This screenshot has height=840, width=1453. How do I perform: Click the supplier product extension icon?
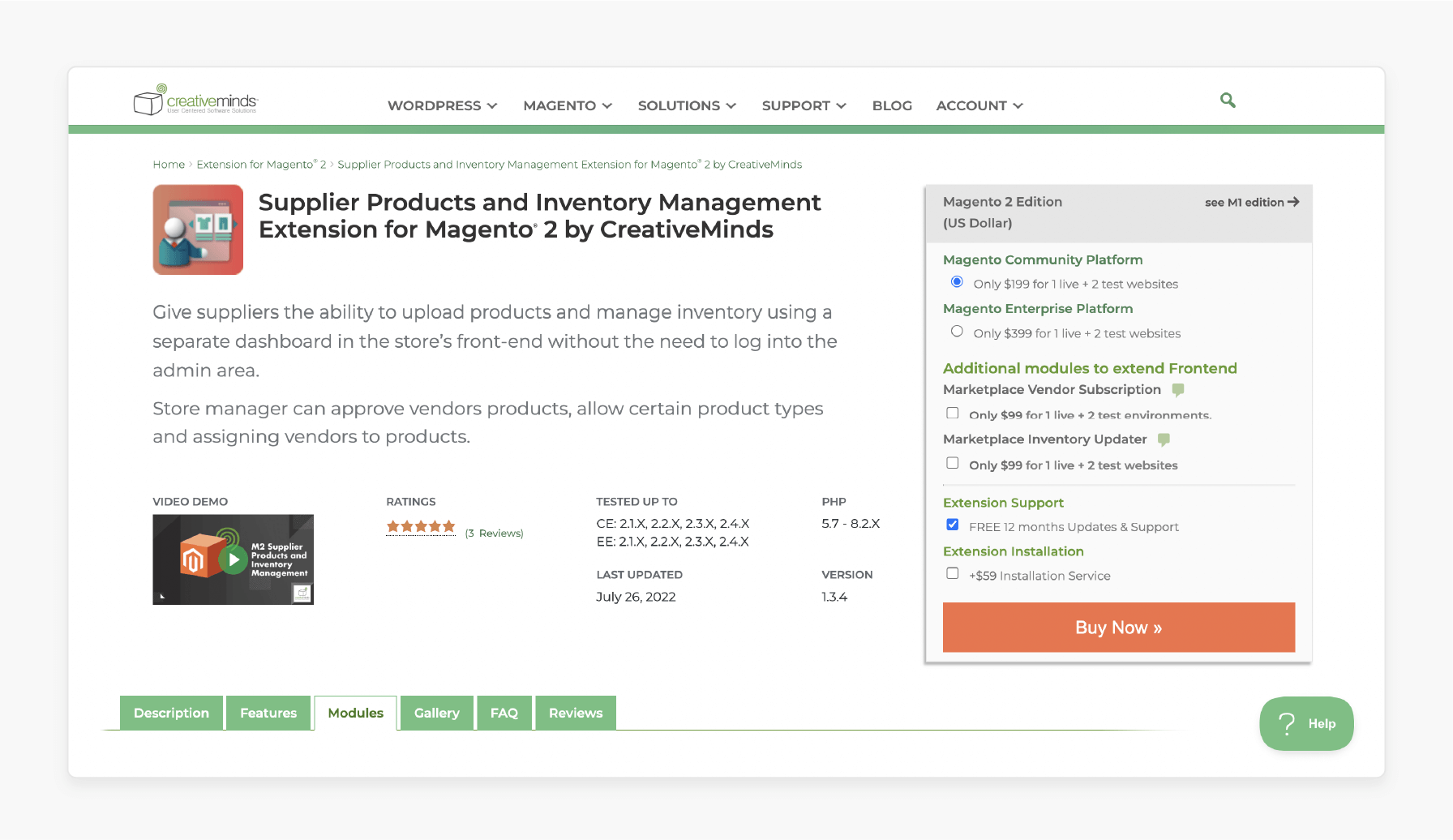(198, 229)
